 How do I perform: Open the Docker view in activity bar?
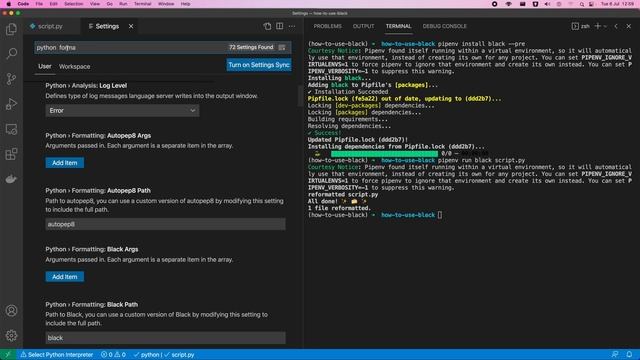pos(11,179)
